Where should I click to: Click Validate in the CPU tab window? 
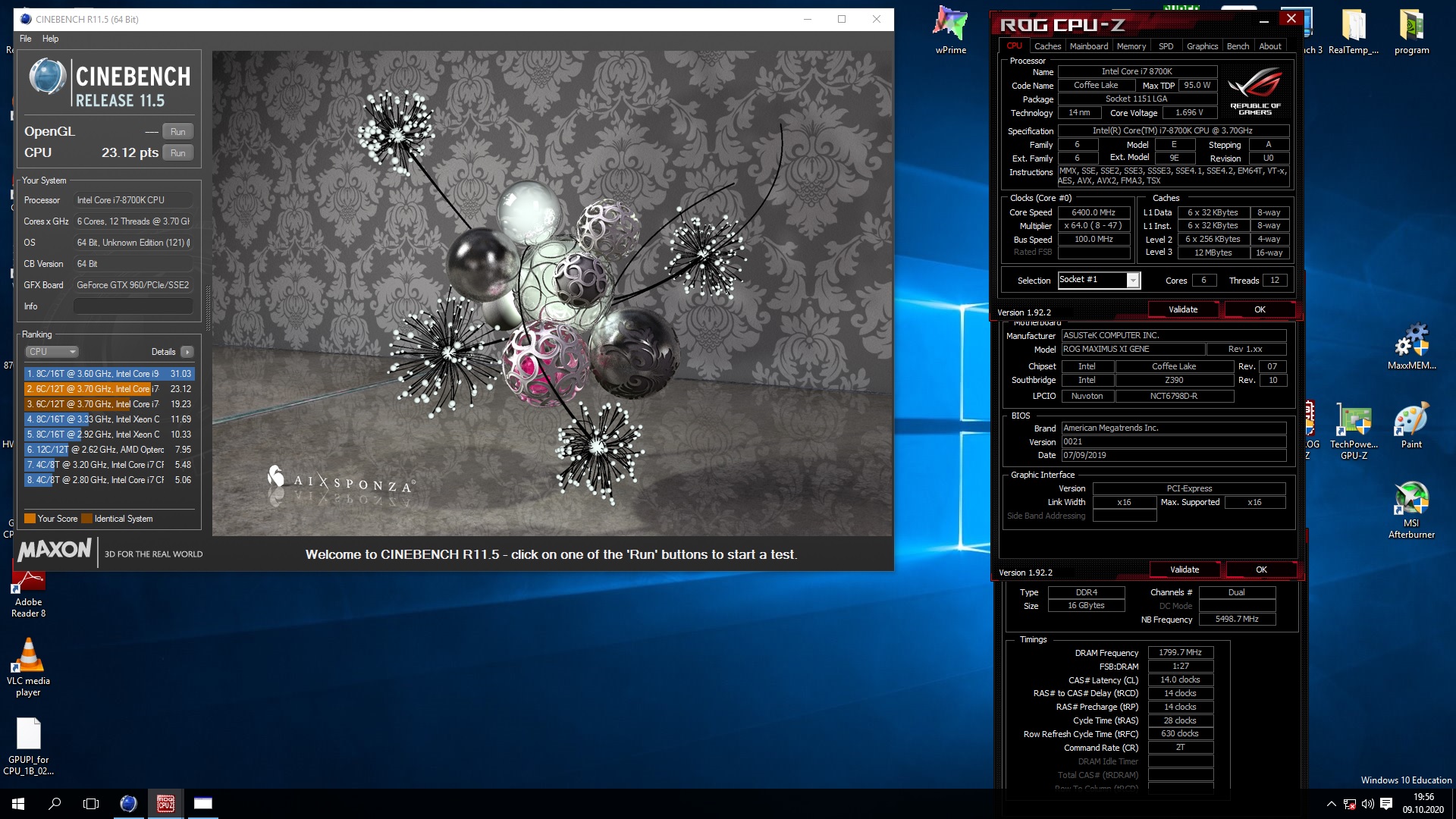pos(1183,309)
